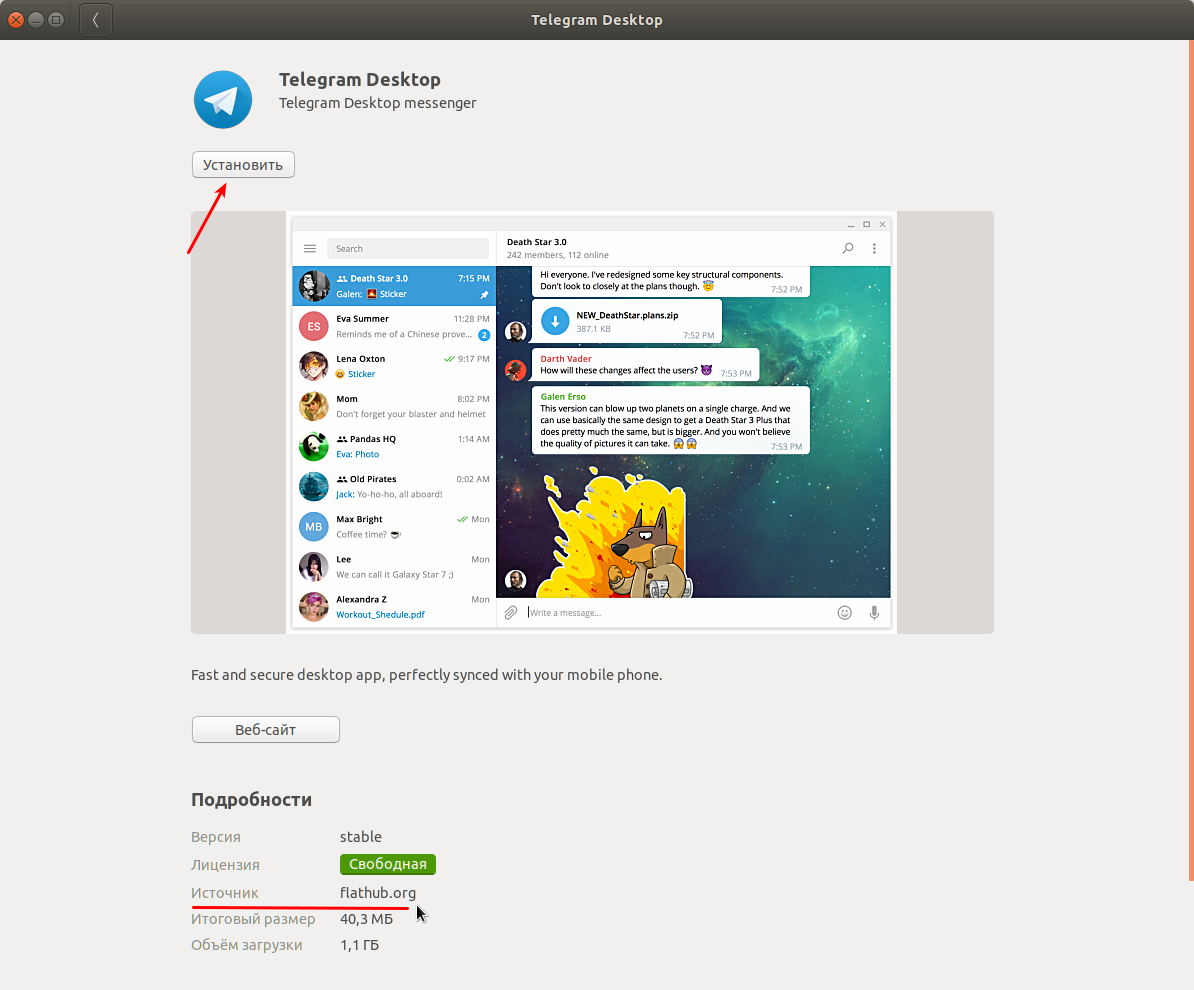Click the Fast and secure desktop app description
Viewport: 1194px width, 990px height.
point(426,675)
